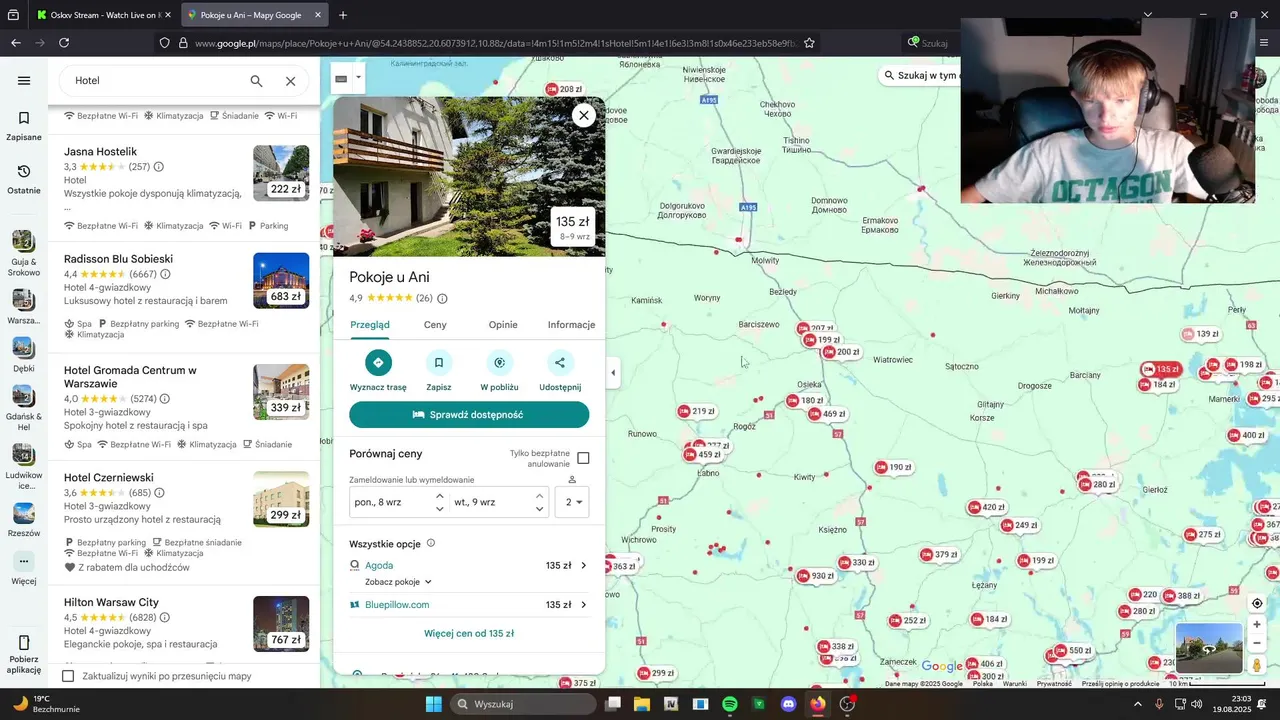Viewport: 1280px width, 720px height.
Task: Click Prywatność link in map footer
Action: 1054,684
